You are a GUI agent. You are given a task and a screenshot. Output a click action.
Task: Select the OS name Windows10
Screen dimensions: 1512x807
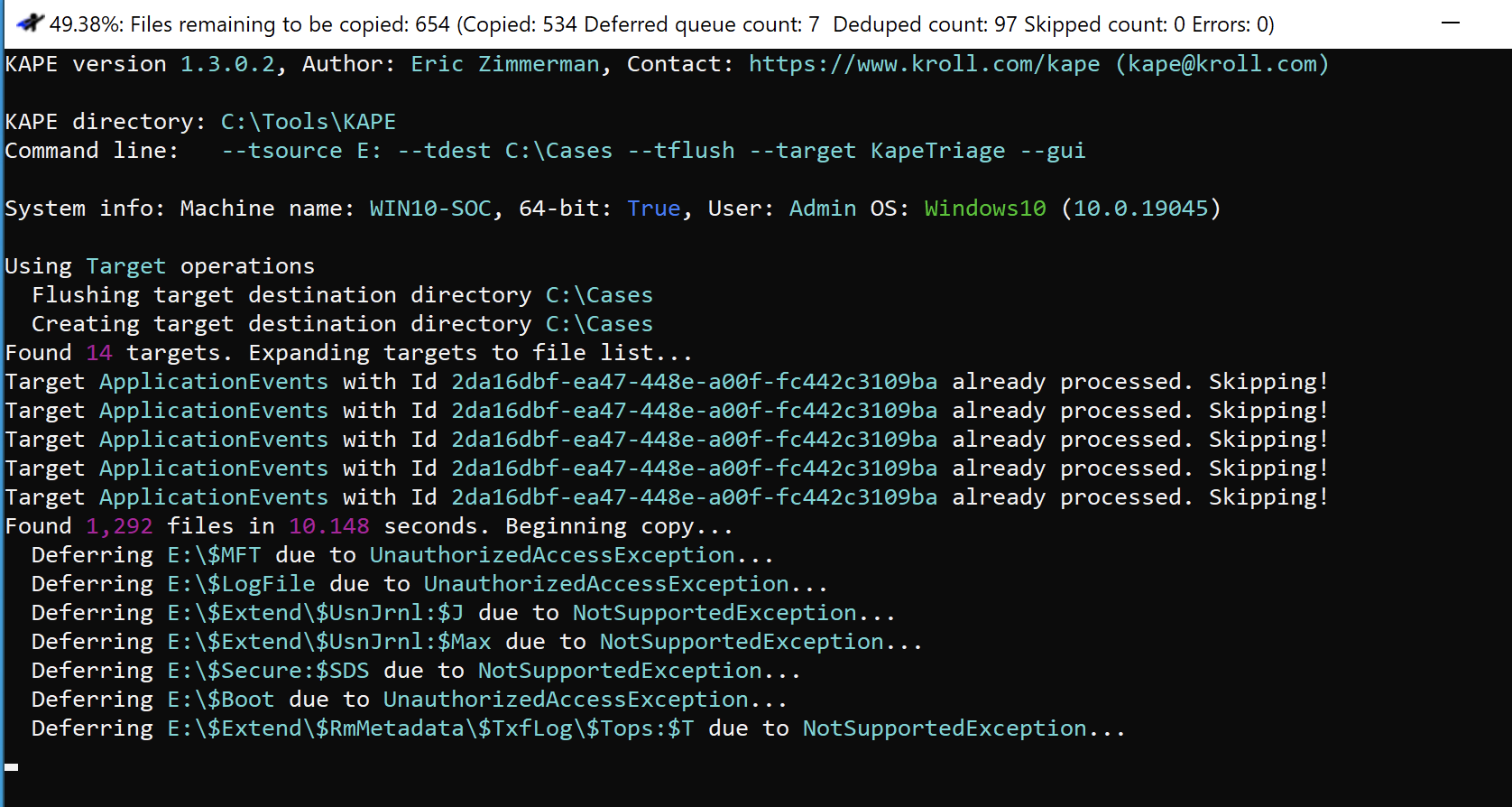pos(985,209)
